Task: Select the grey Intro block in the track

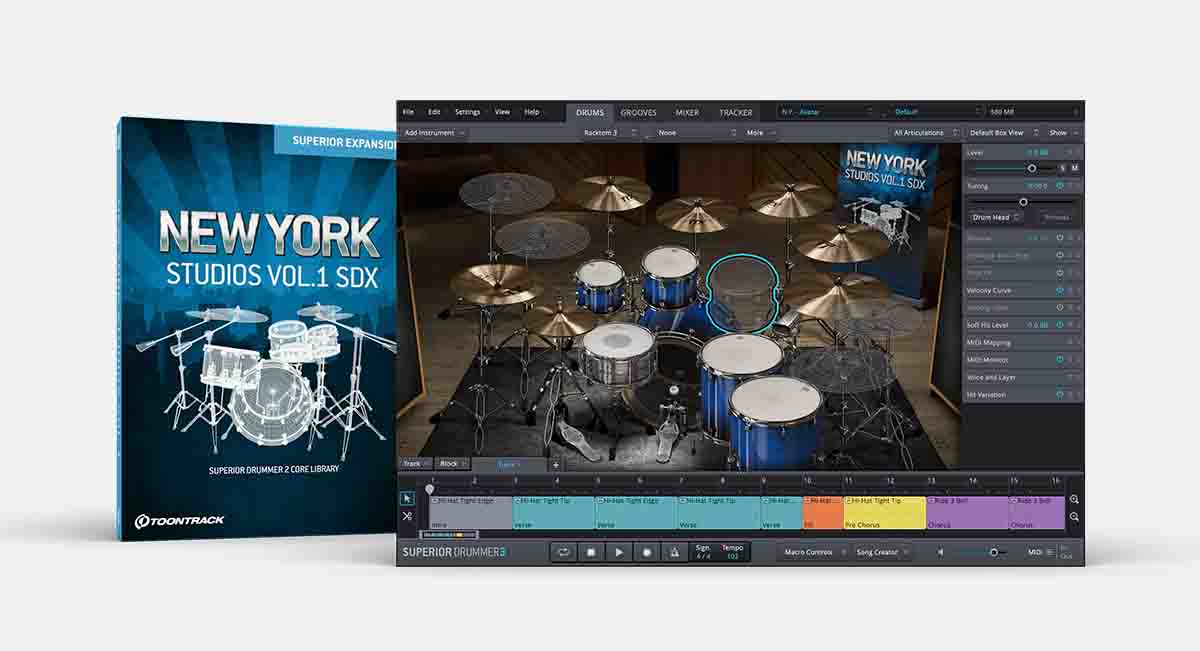Action: 471,512
